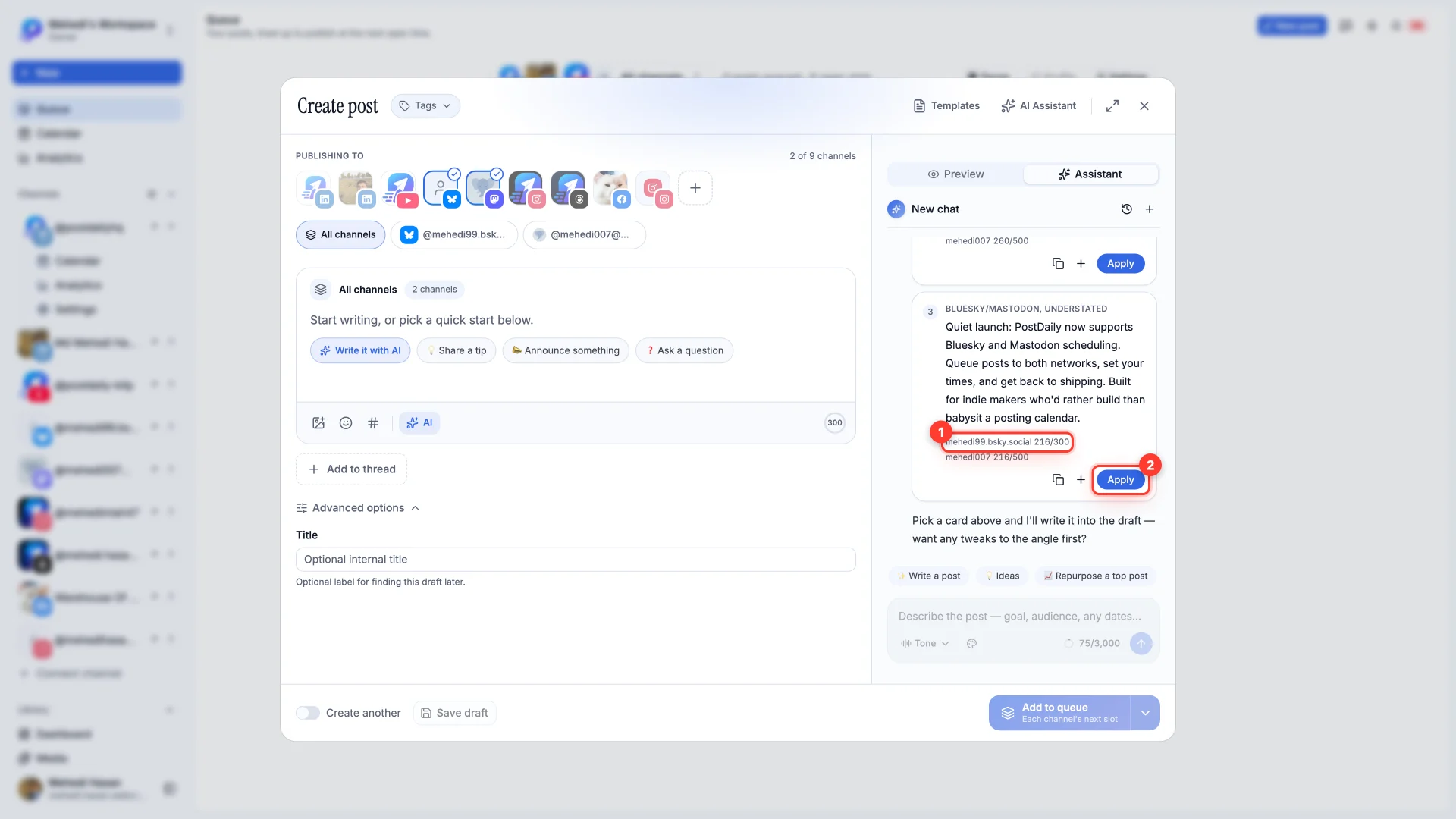The image size is (1456, 819).
Task: Switch to the Assistant tab
Action: point(1090,174)
